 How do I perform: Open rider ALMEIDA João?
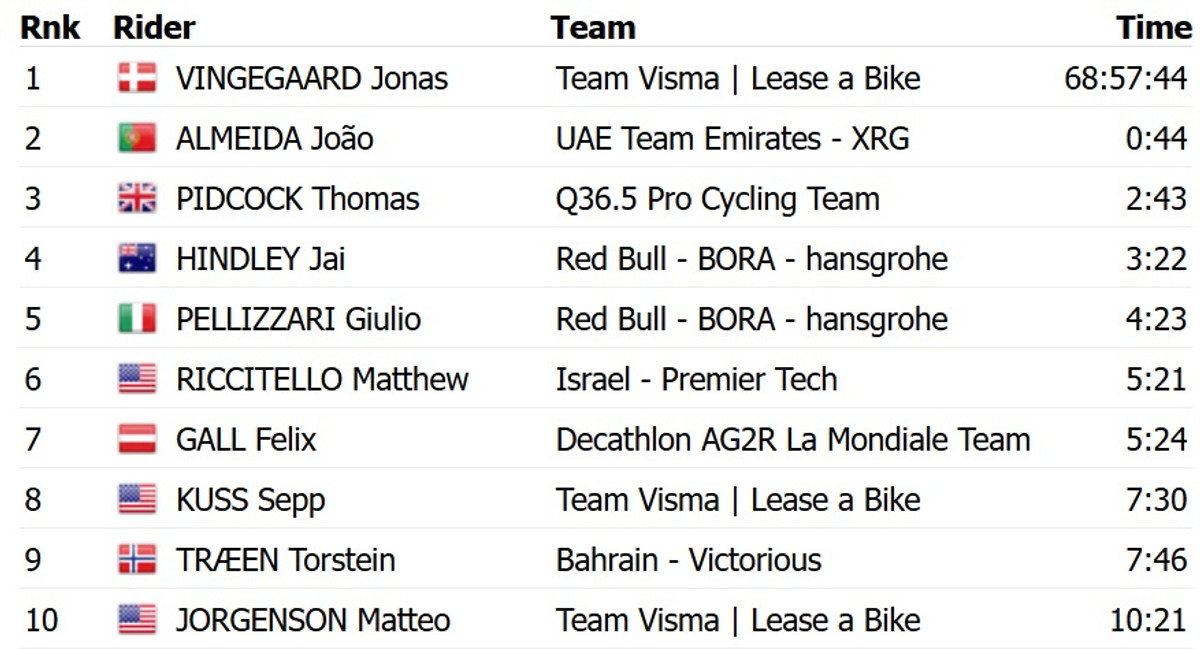tap(274, 138)
